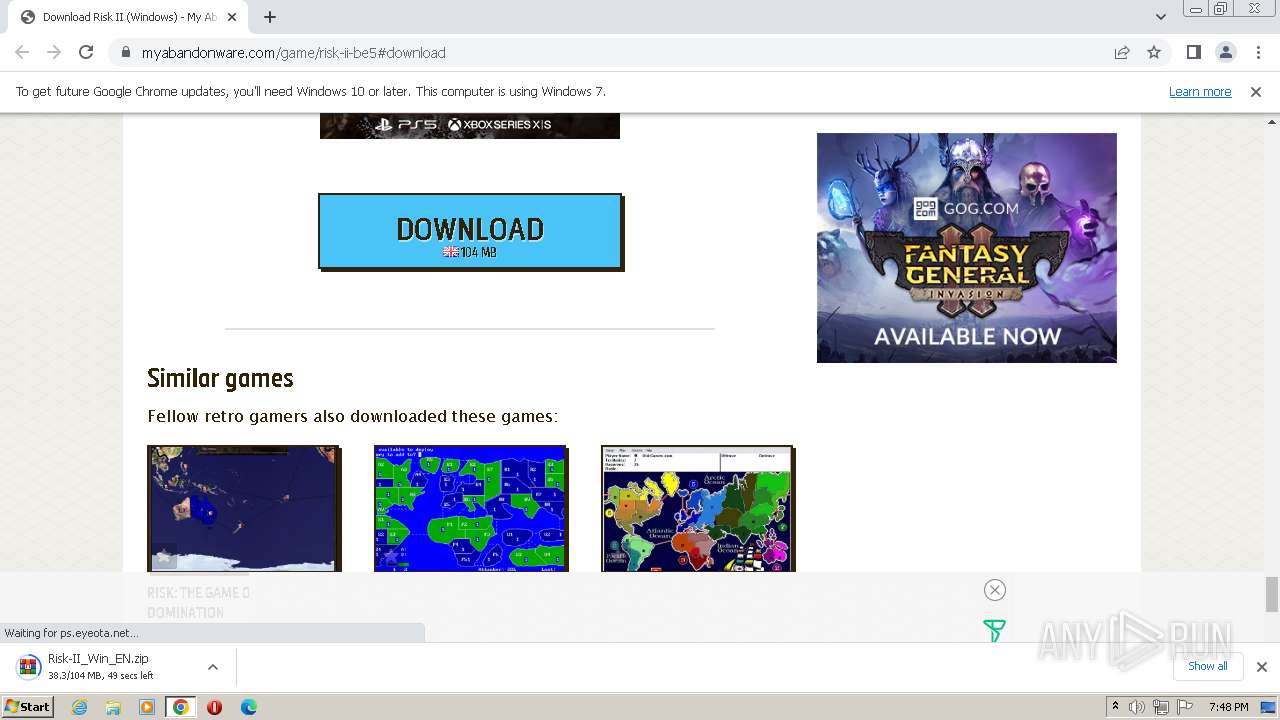Switch to the Chrome taskbar icon

[181, 707]
